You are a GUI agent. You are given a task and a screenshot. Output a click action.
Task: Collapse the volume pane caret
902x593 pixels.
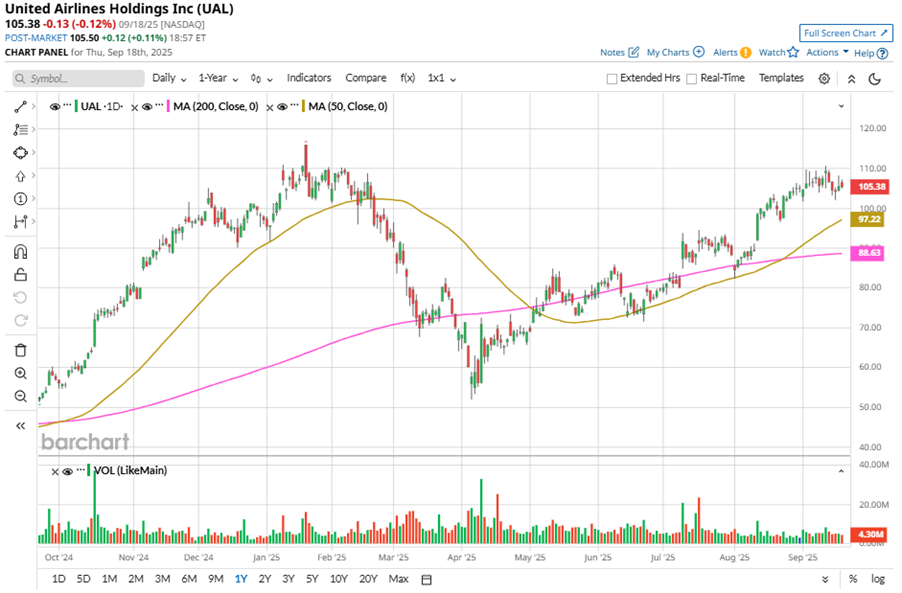pos(841,471)
